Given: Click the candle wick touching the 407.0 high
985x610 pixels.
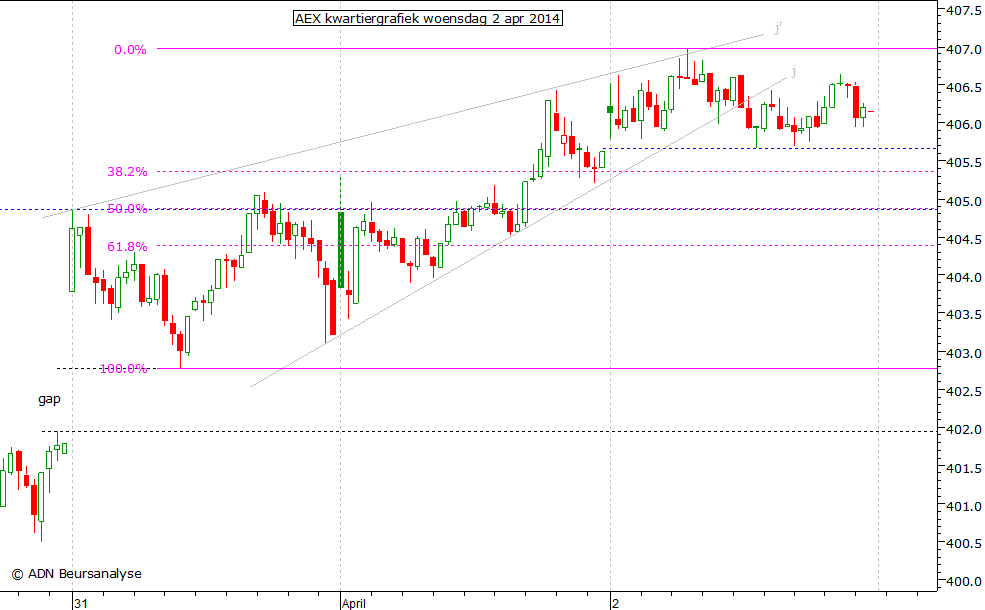Looking at the screenshot, I should pyautogui.click(x=687, y=63).
